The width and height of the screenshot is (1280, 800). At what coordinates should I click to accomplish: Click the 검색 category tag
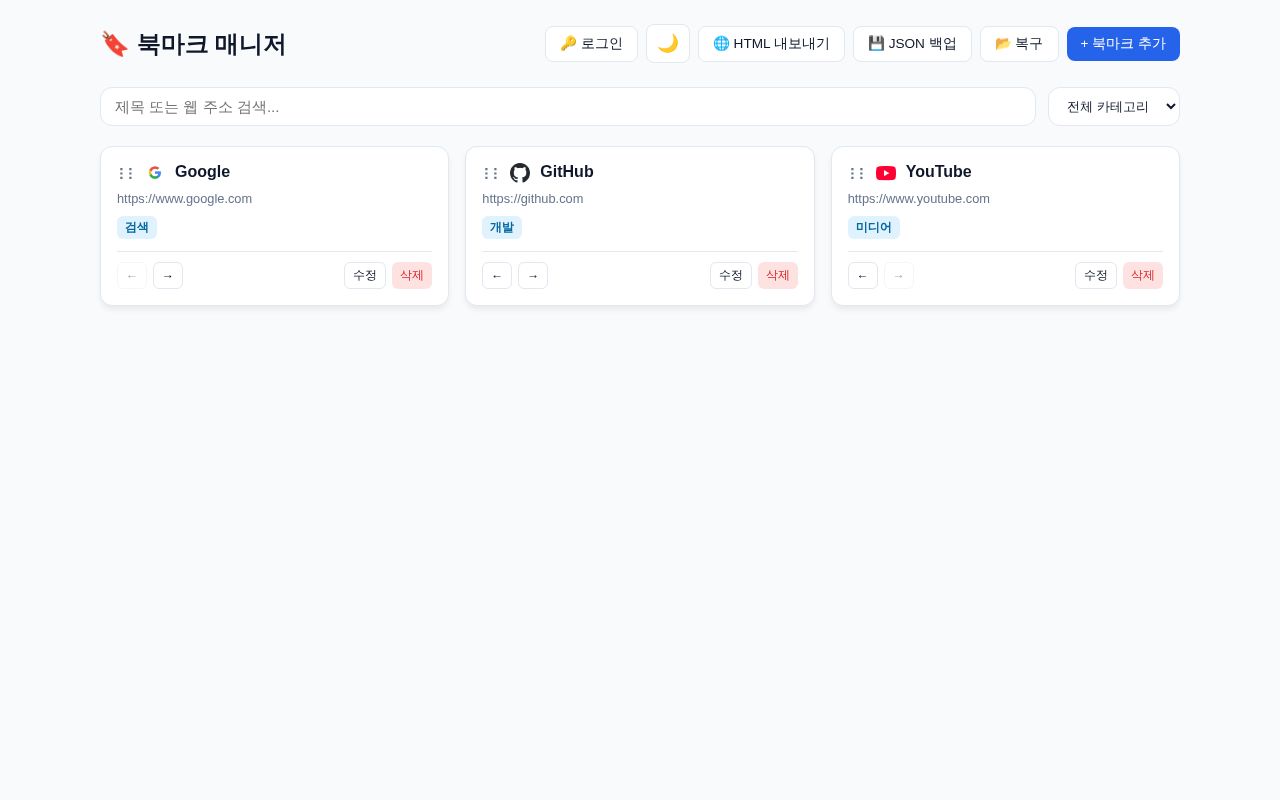(x=137, y=228)
